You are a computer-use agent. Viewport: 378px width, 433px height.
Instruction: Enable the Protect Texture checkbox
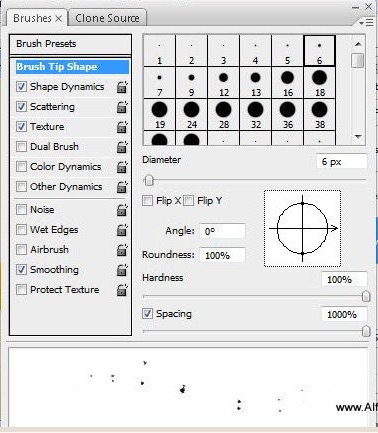pos(21,290)
